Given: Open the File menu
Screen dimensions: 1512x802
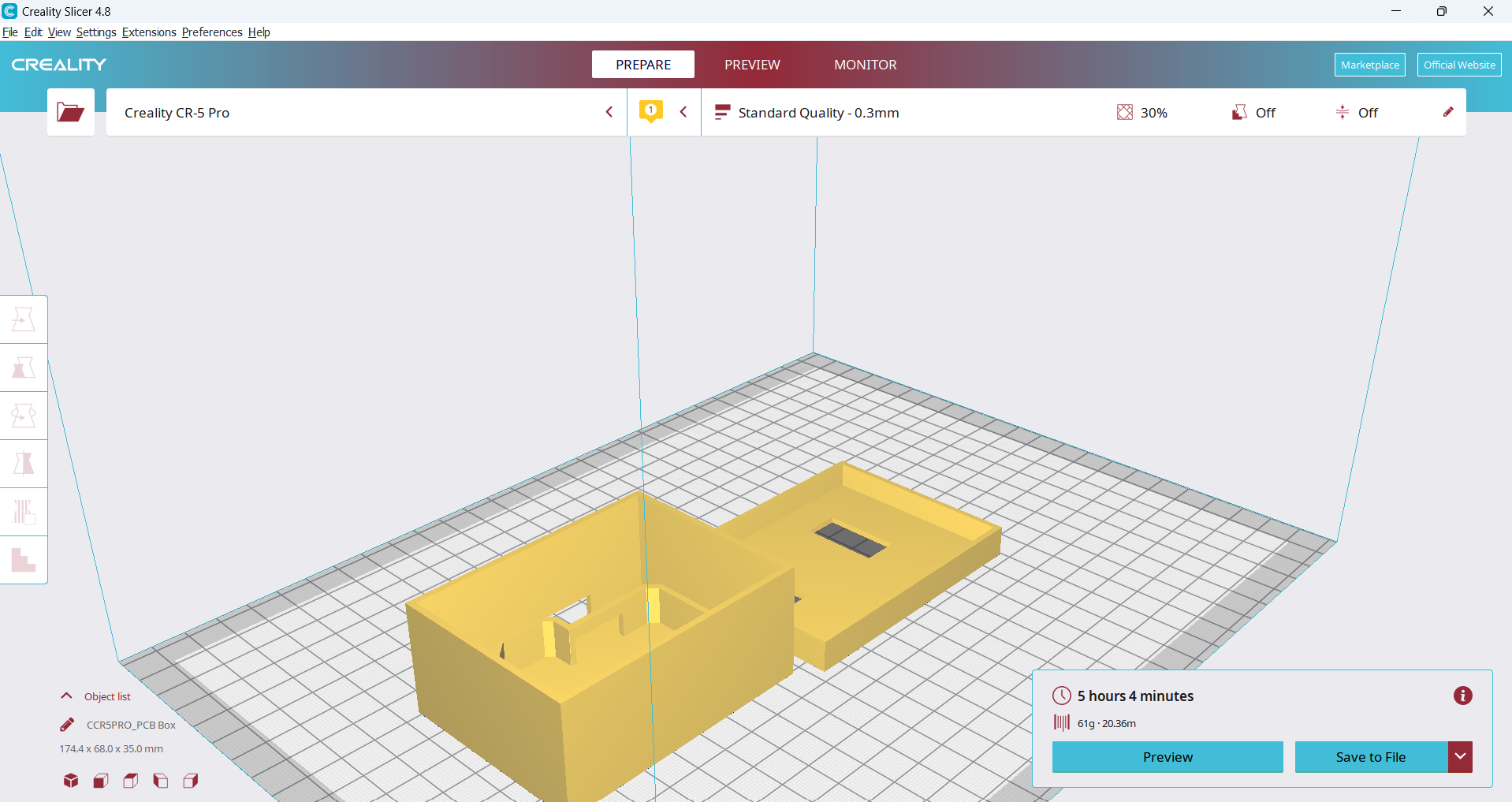Looking at the screenshot, I should coord(10,32).
